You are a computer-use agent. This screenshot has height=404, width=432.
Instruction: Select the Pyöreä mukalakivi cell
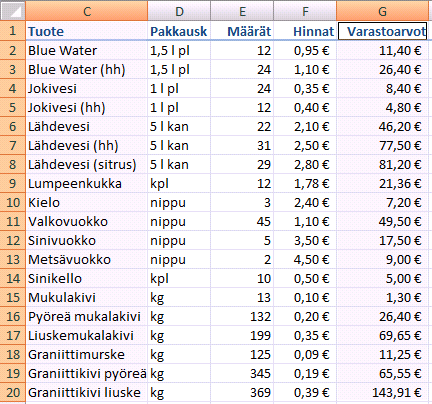(x=87, y=316)
